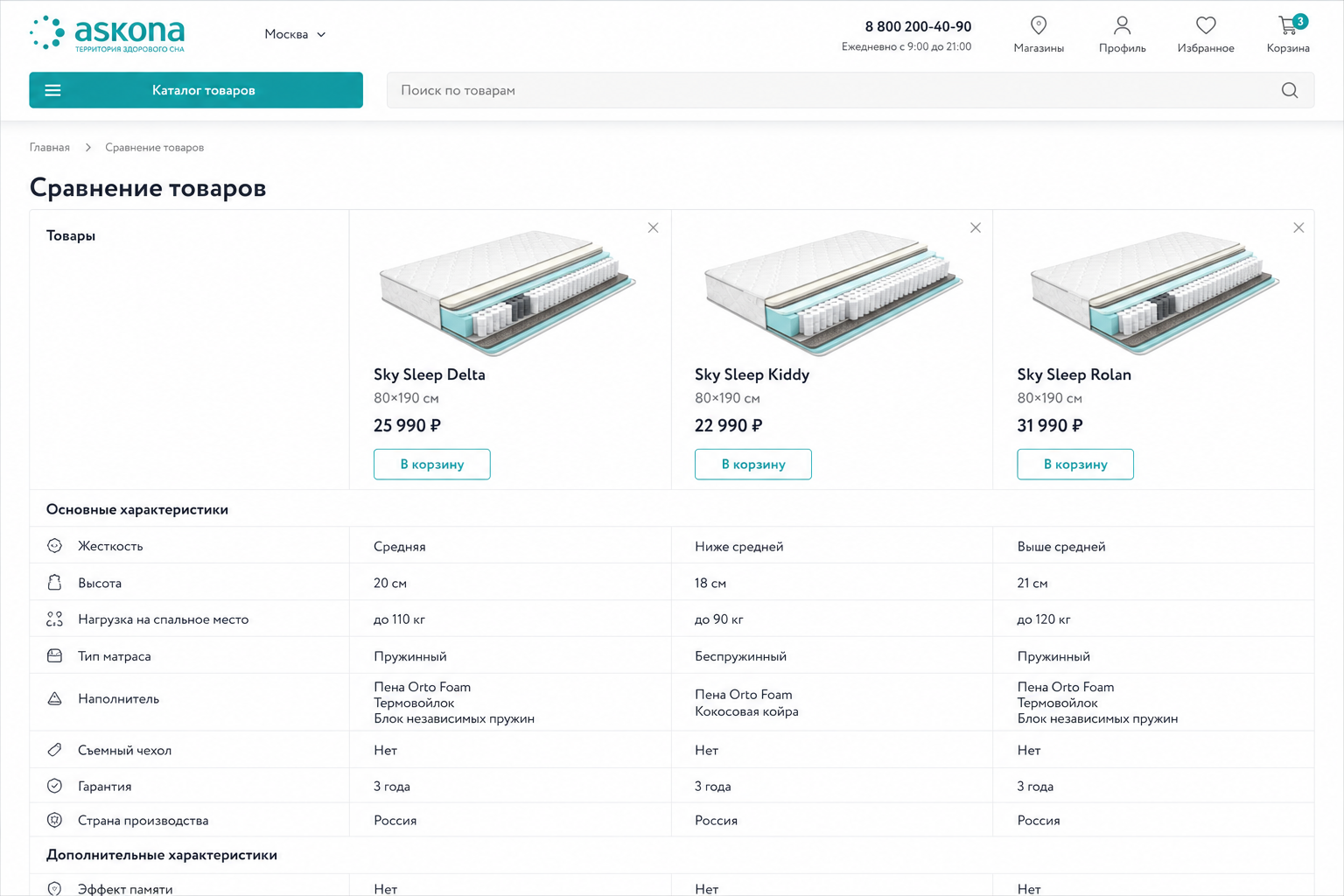Image resolution: width=1344 pixels, height=896 pixels.
Task: Click the Тип матраса row icon
Action: click(54, 656)
